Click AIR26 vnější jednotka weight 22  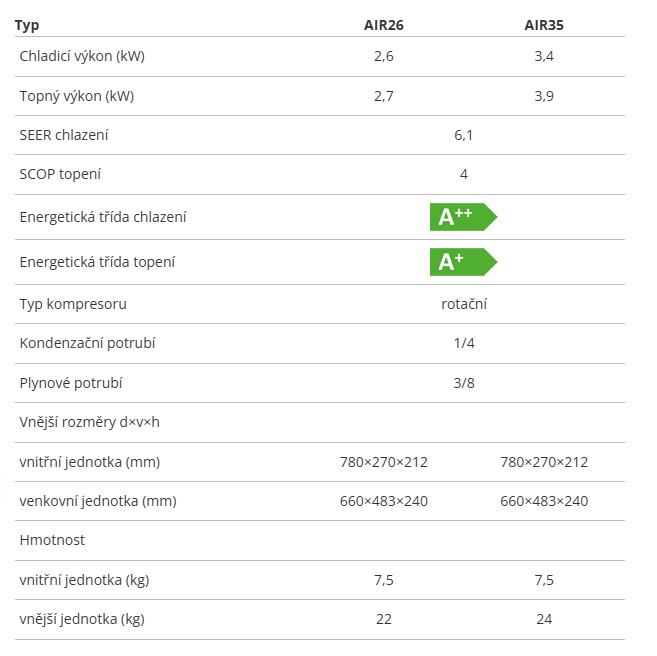point(383,619)
